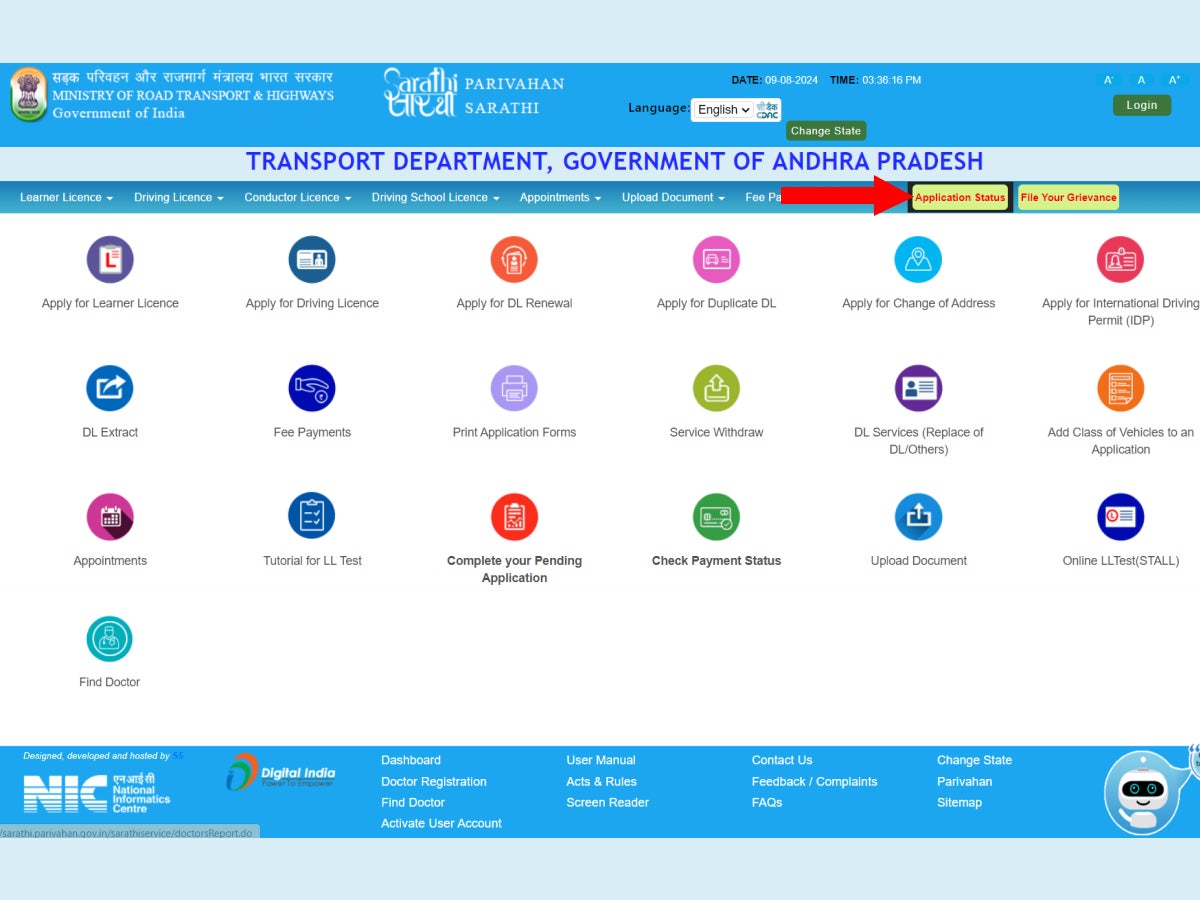
Task: Click the Apply for Learner Licence icon
Action: 110,260
